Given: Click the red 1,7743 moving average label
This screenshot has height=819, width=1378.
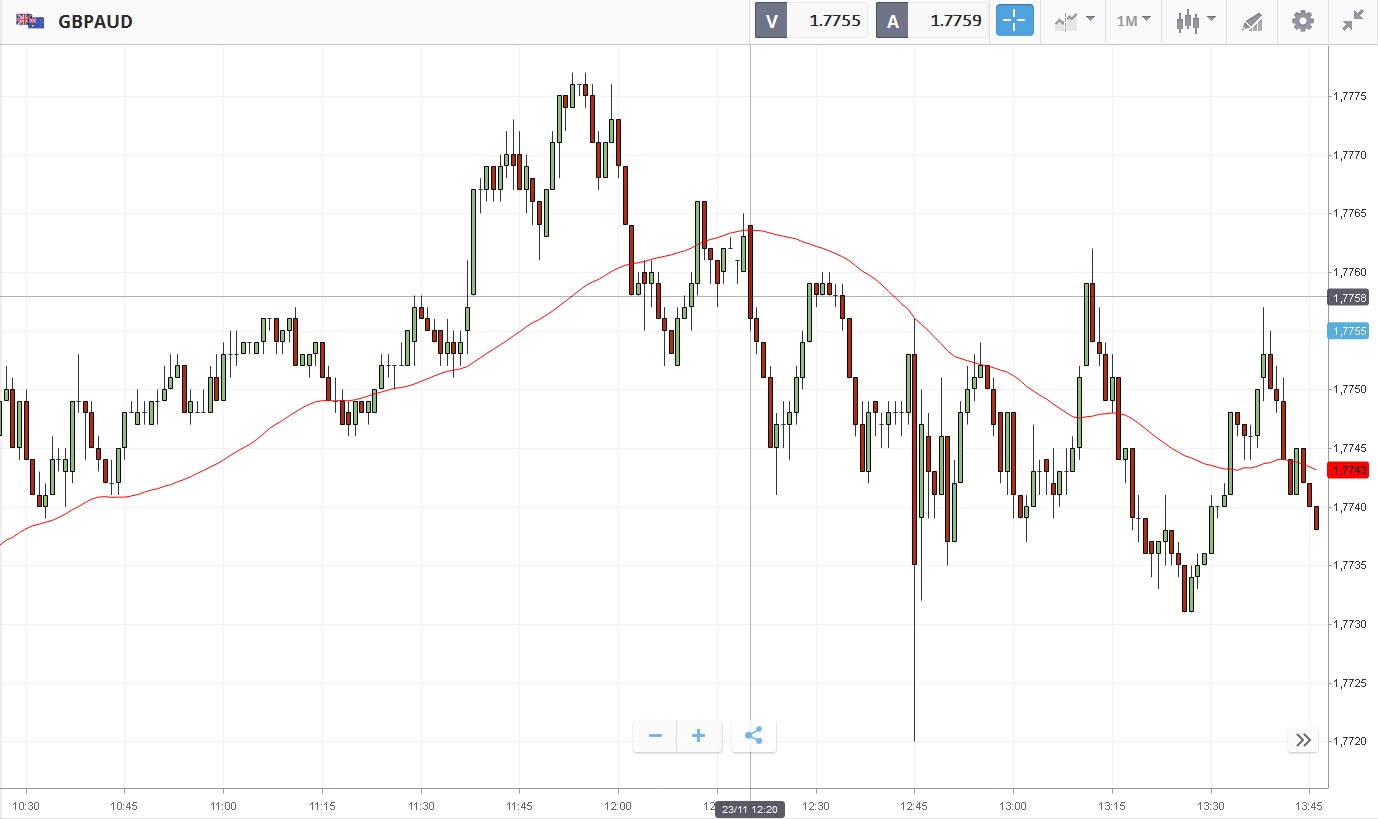Looking at the screenshot, I should (x=1348, y=470).
